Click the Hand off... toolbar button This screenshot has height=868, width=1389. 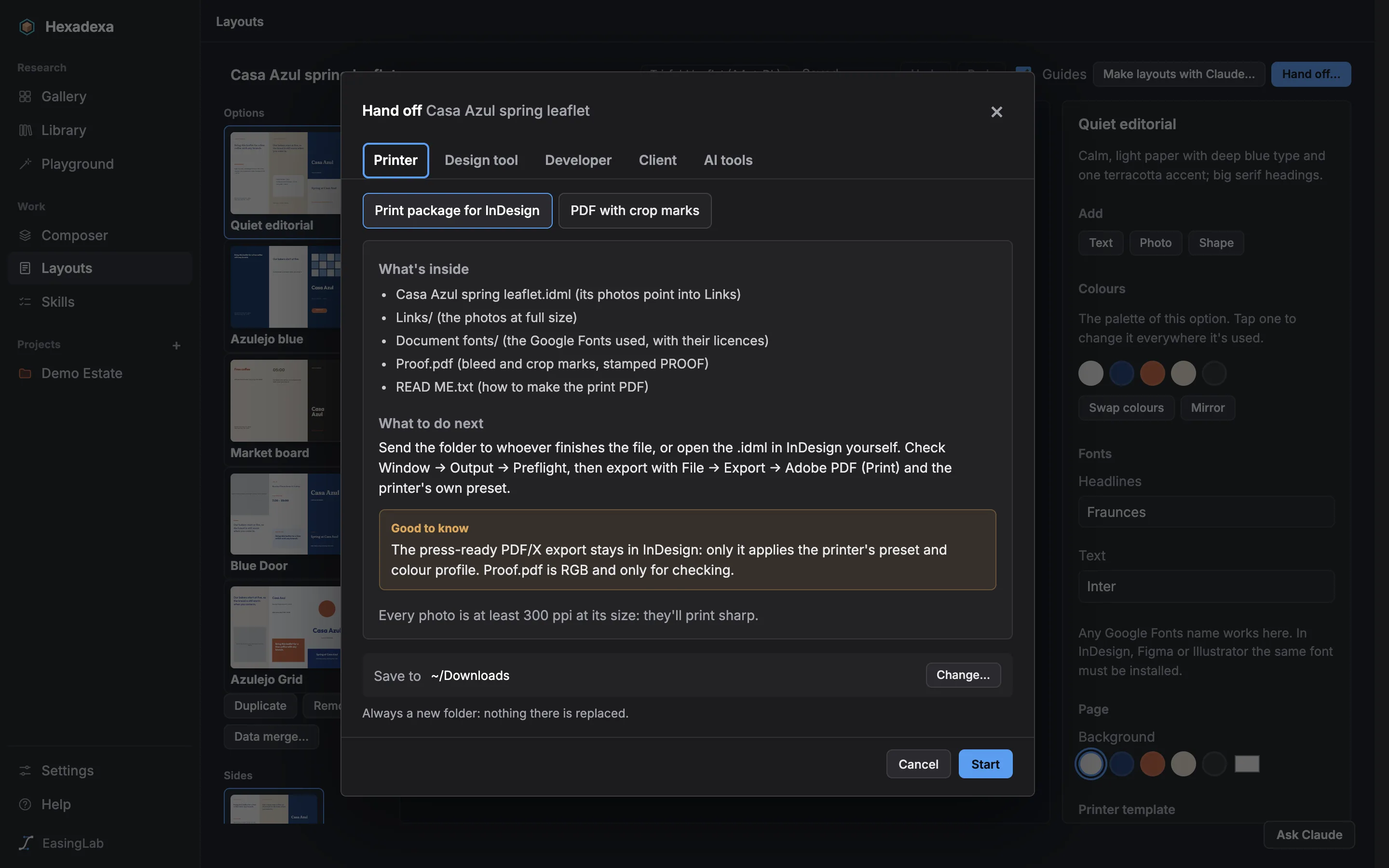[x=1311, y=74]
